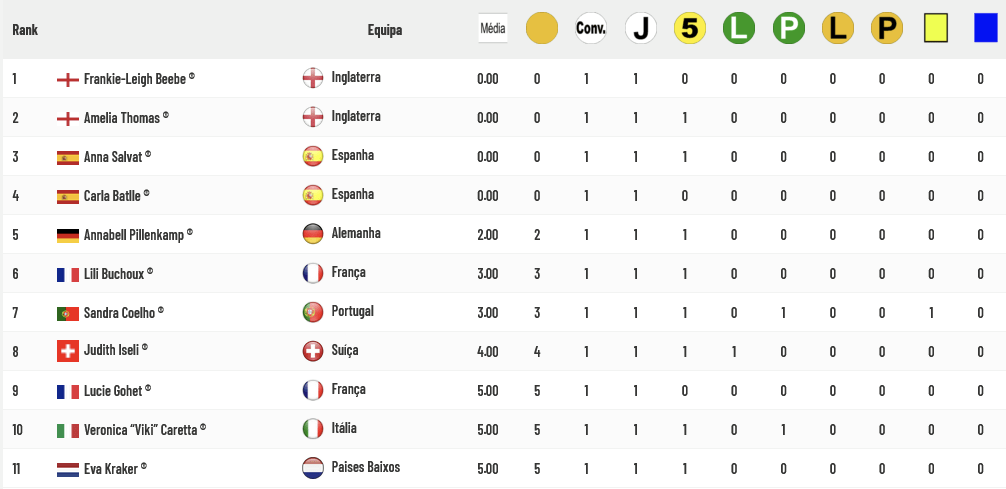Sort by the white J games icon
The height and width of the screenshot is (489, 1006).
click(641, 29)
